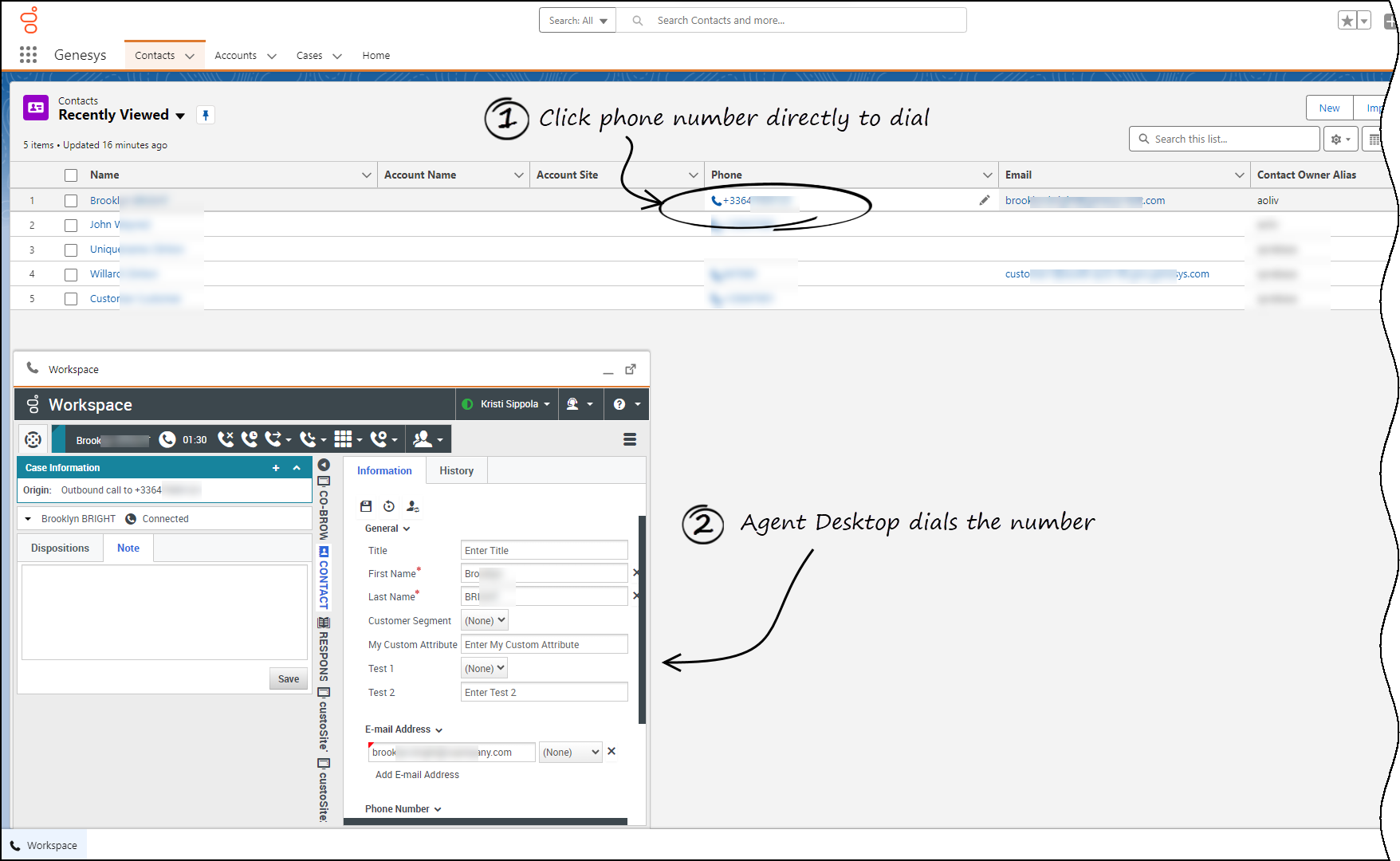
Task: Put the call on hold
Action: [250, 438]
